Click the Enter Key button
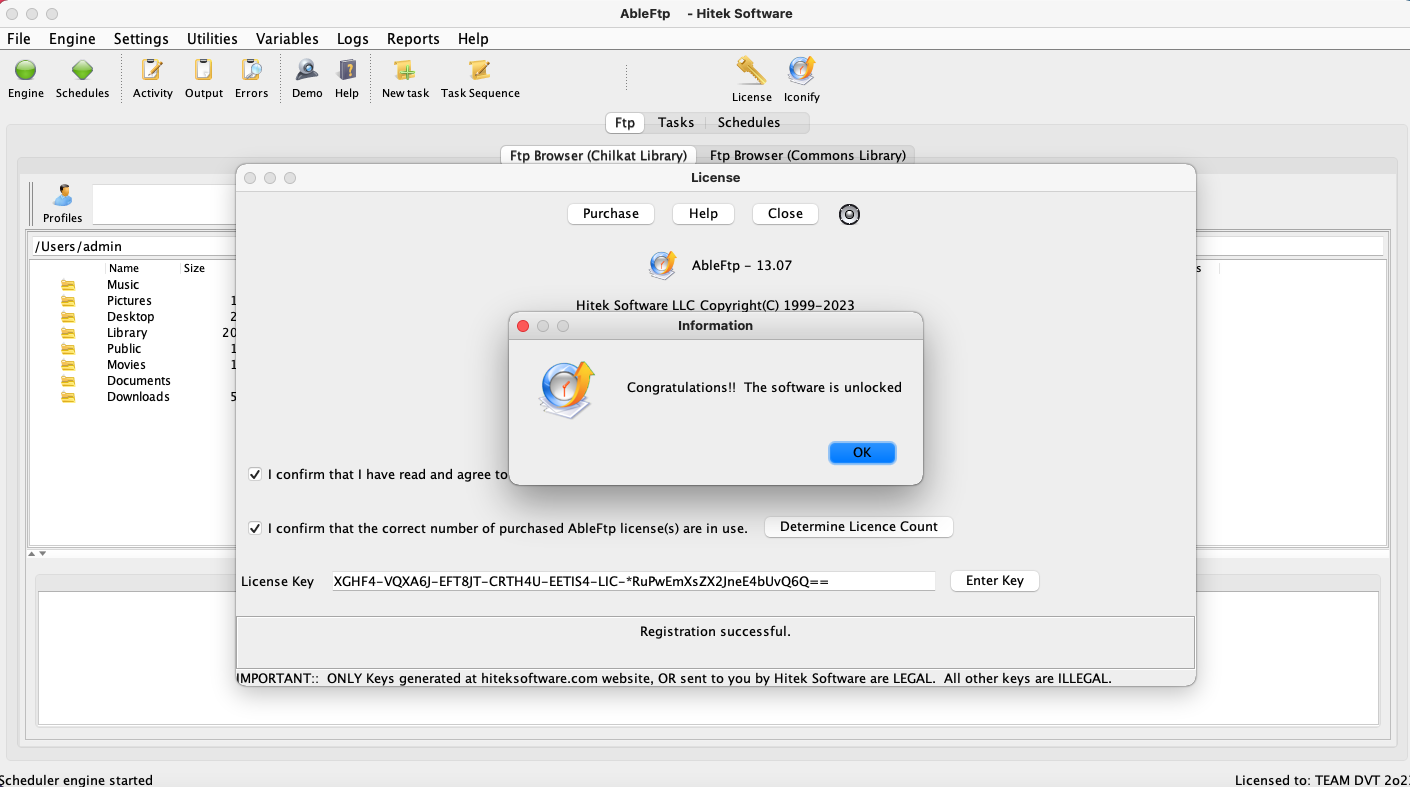Viewport: 1410px width, 787px height. click(x=994, y=581)
